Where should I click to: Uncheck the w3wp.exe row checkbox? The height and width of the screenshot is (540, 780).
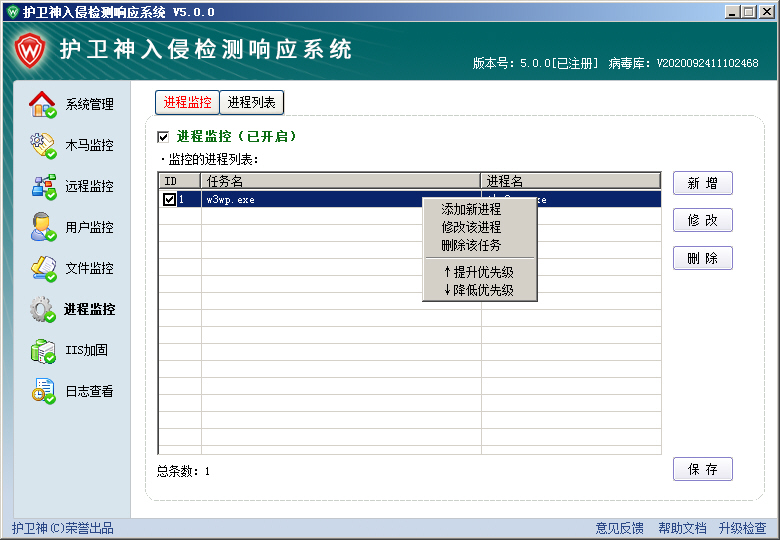(169, 200)
